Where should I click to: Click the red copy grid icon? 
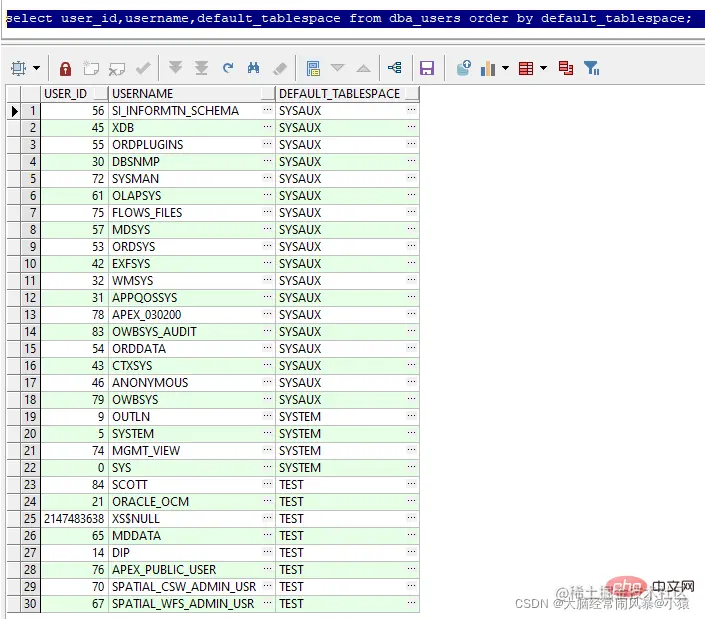click(x=566, y=68)
